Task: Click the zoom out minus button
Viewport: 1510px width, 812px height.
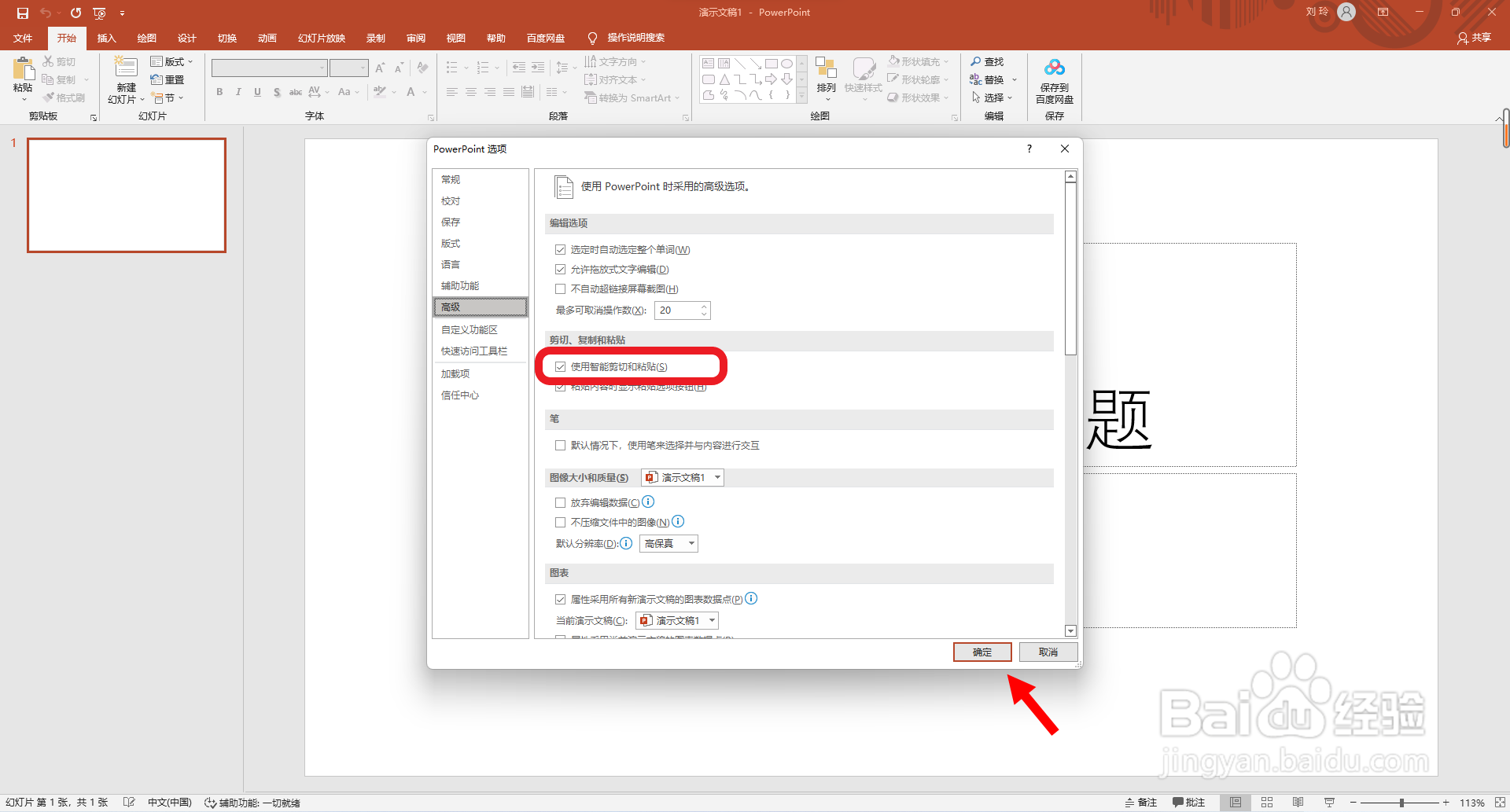Action: point(1353,803)
